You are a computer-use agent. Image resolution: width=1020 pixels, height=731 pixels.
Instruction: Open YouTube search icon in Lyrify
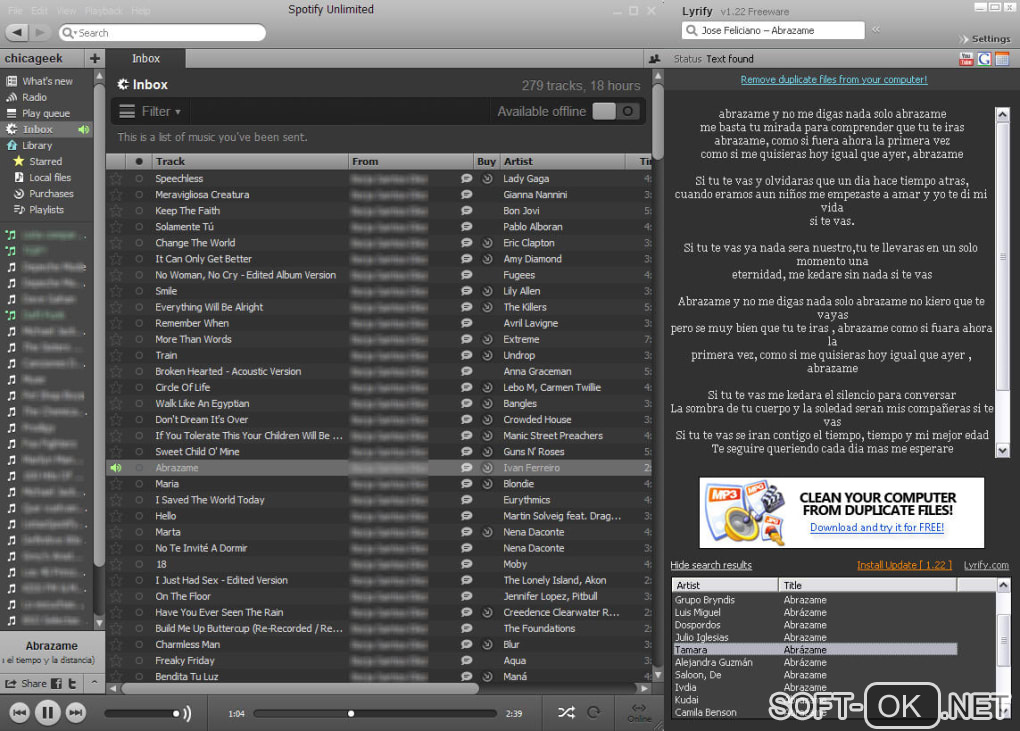tap(966, 59)
